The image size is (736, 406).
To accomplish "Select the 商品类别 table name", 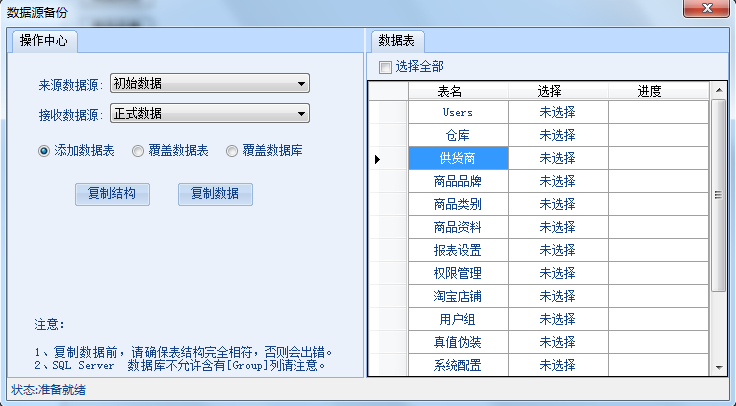I will pos(458,204).
